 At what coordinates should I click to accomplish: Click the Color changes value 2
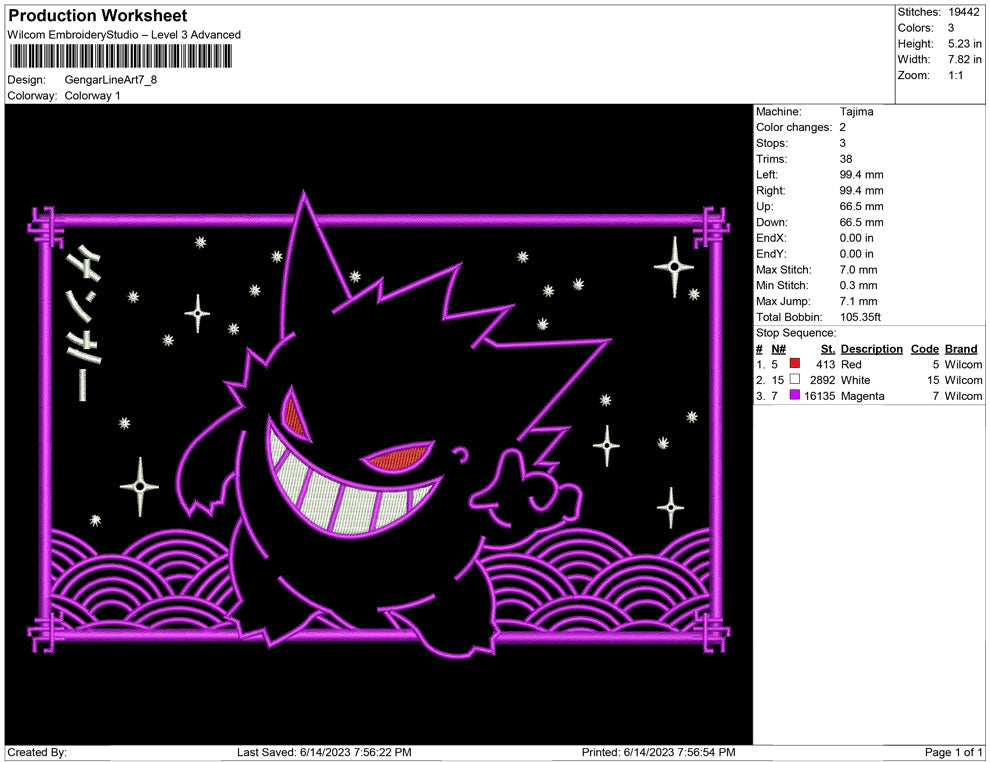point(840,127)
